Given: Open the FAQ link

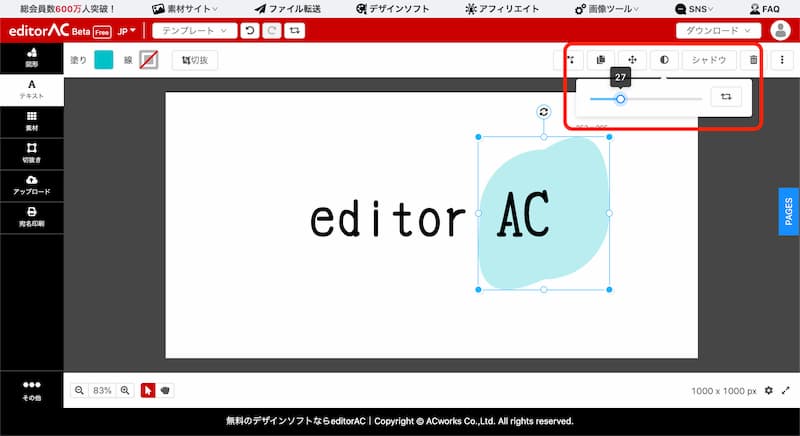Looking at the screenshot, I should (765, 9).
